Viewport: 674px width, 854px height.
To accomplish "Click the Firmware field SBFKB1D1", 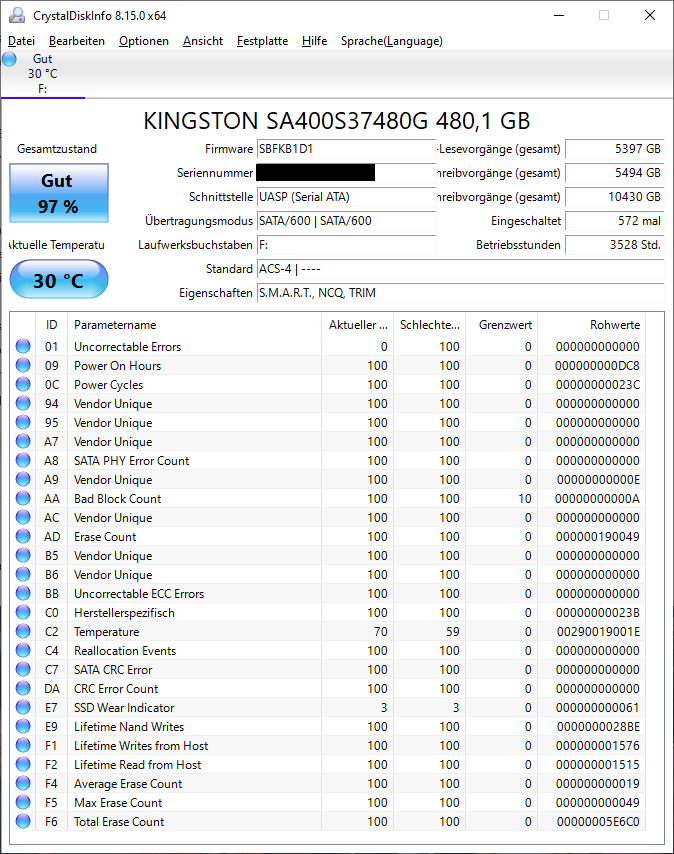I will 345,149.
